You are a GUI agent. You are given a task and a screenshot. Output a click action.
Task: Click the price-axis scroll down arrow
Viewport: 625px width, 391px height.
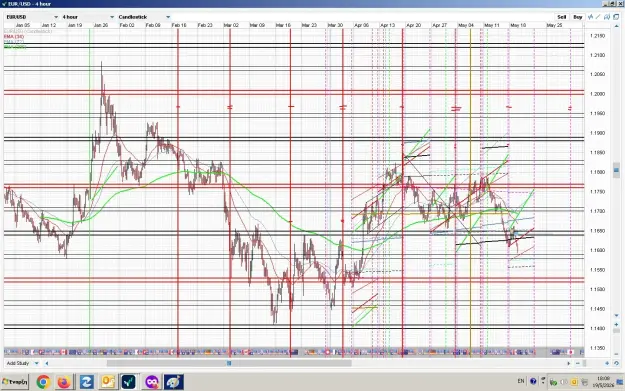pyautogui.click(x=616, y=316)
